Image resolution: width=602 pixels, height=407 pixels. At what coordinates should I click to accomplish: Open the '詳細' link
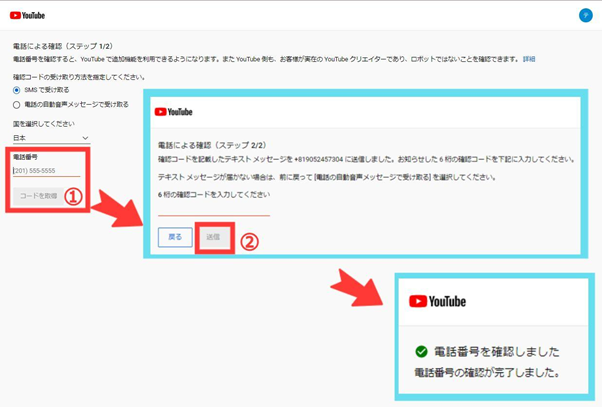coord(529,59)
